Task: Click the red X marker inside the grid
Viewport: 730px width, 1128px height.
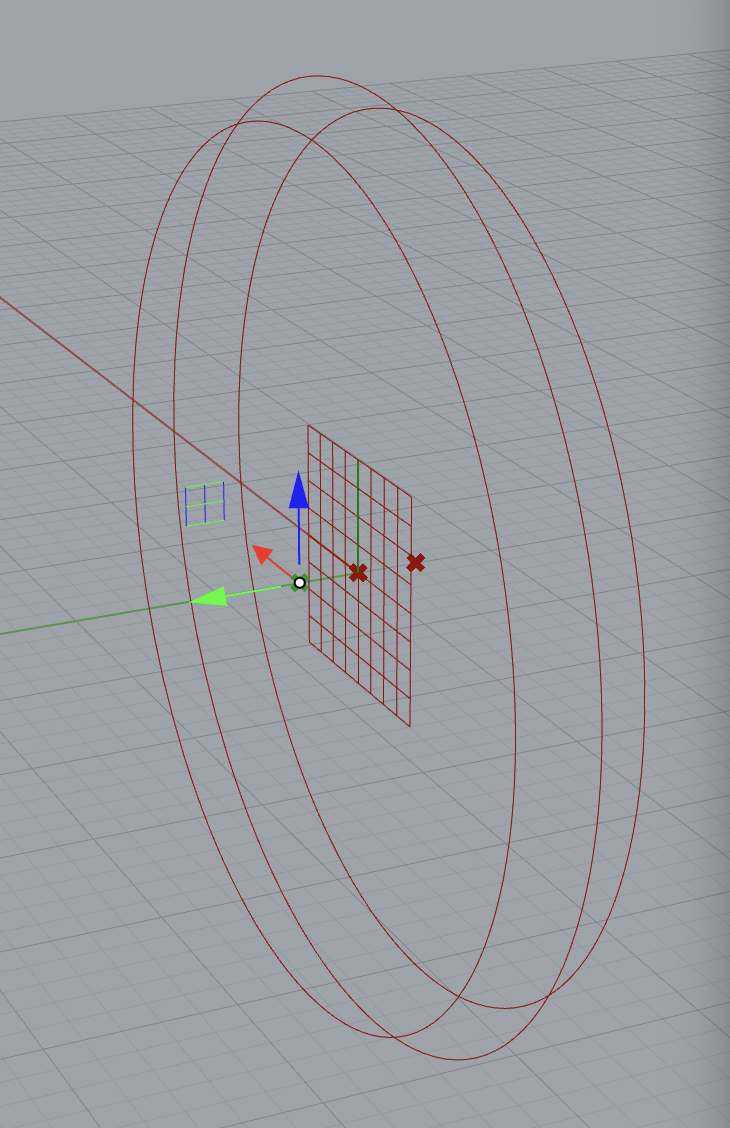Action: (x=358, y=572)
